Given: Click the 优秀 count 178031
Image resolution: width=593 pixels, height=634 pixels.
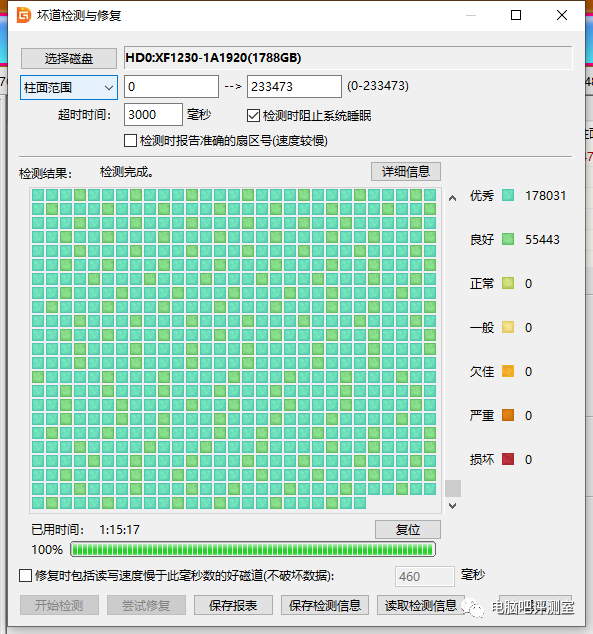Looking at the screenshot, I should [x=545, y=196].
